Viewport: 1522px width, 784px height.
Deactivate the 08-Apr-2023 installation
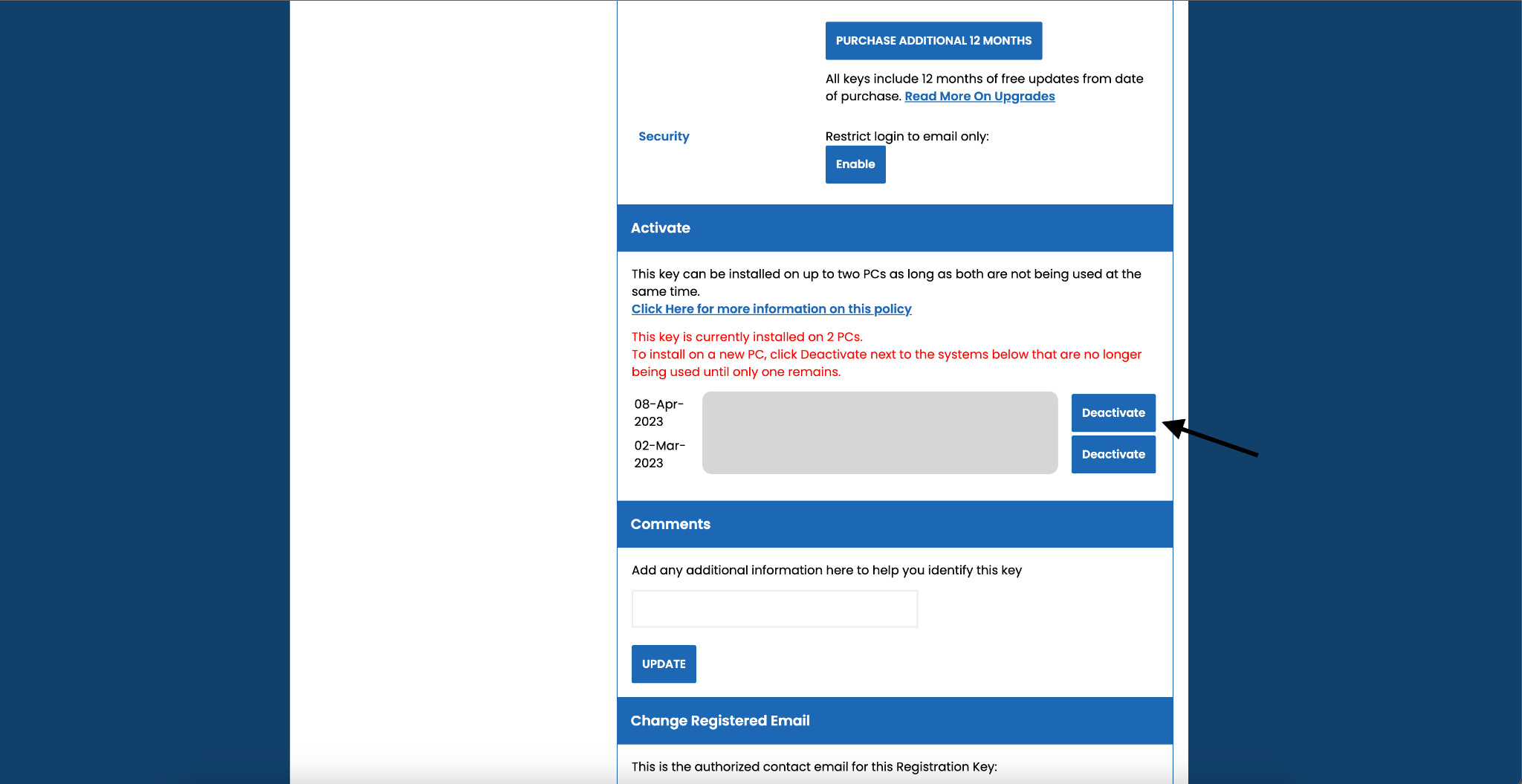pyautogui.click(x=1113, y=412)
